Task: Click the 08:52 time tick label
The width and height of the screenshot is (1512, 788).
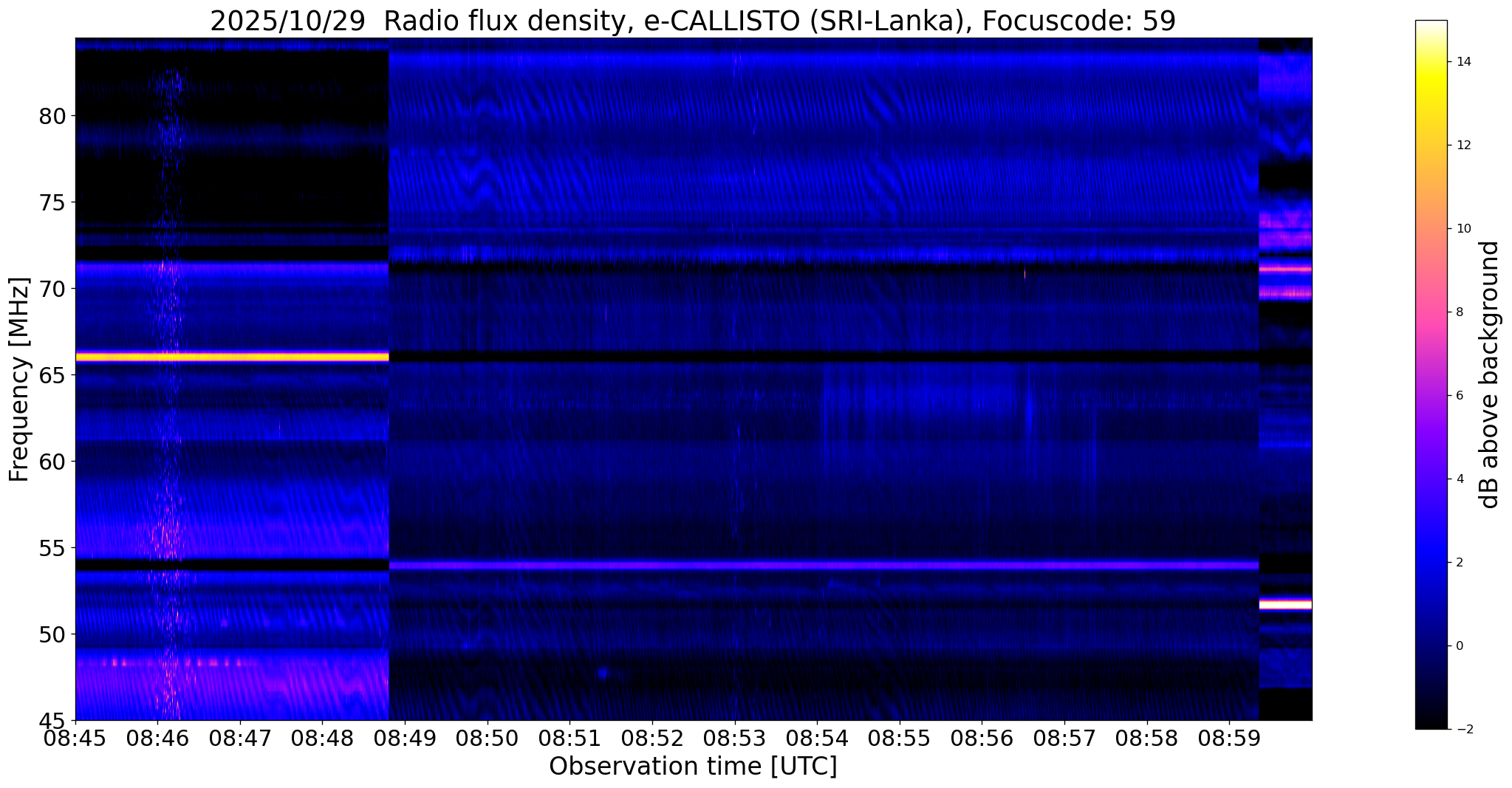Action: (652, 737)
